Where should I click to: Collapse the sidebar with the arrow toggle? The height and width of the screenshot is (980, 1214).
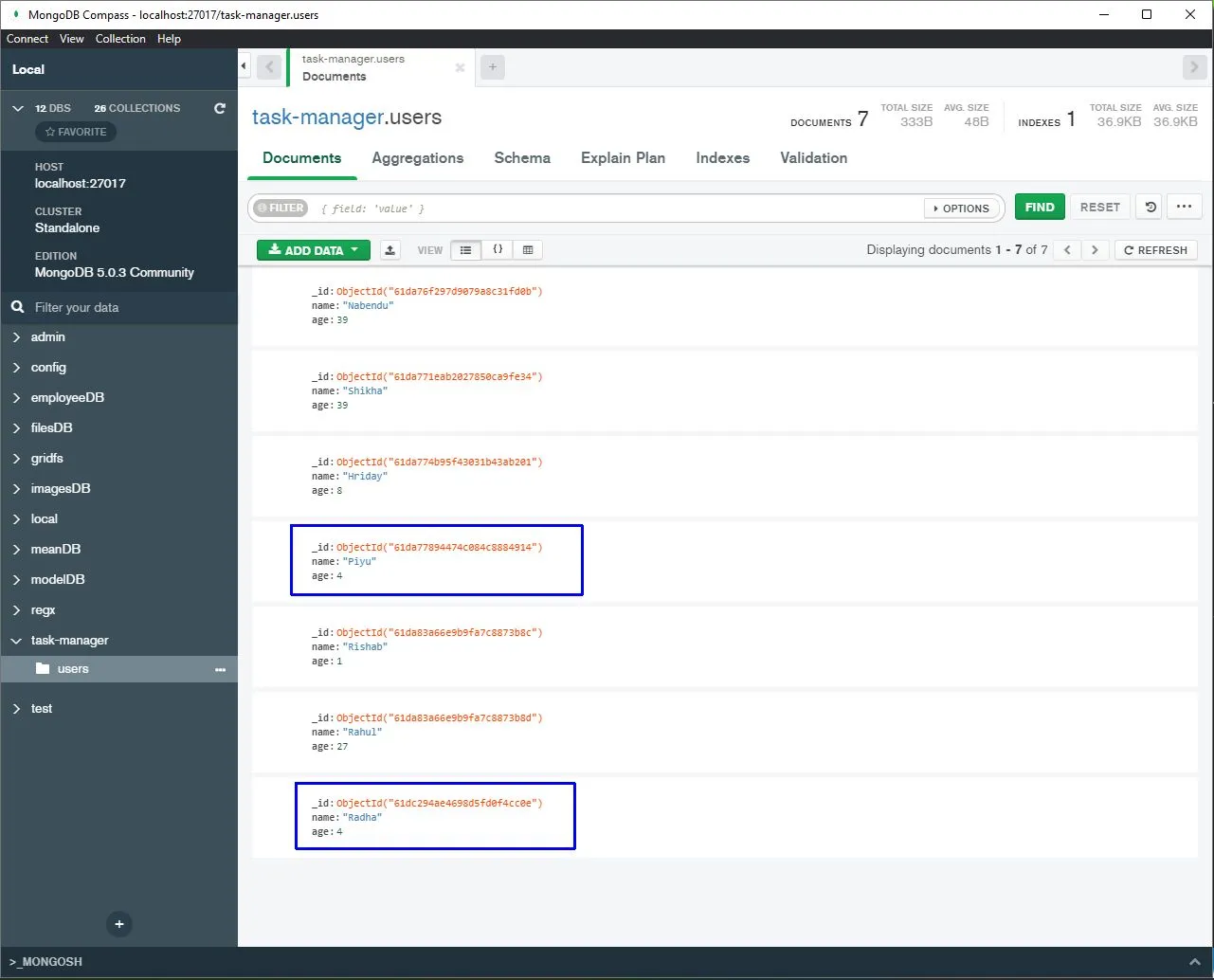tap(244, 66)
